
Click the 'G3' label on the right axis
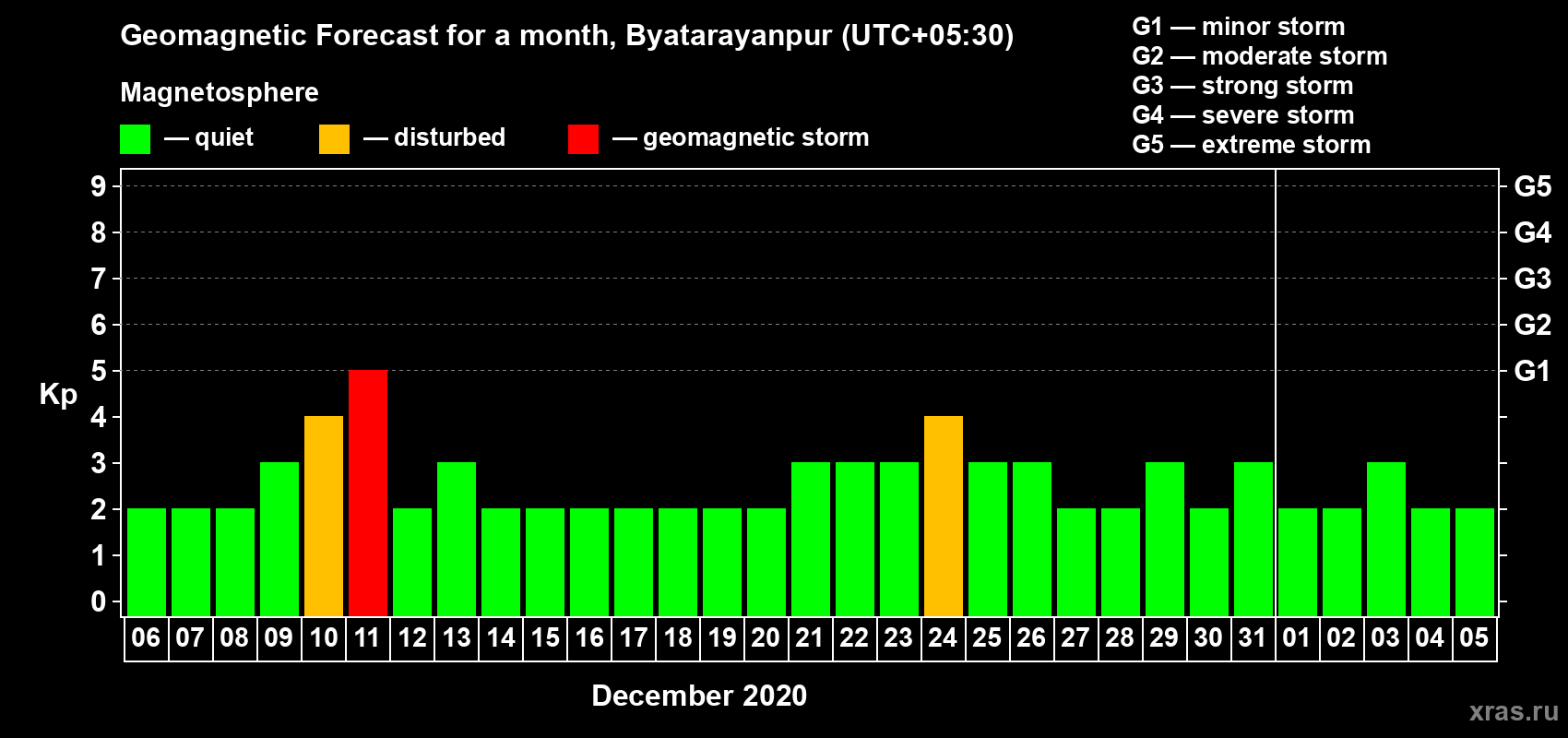(1533, 279)
